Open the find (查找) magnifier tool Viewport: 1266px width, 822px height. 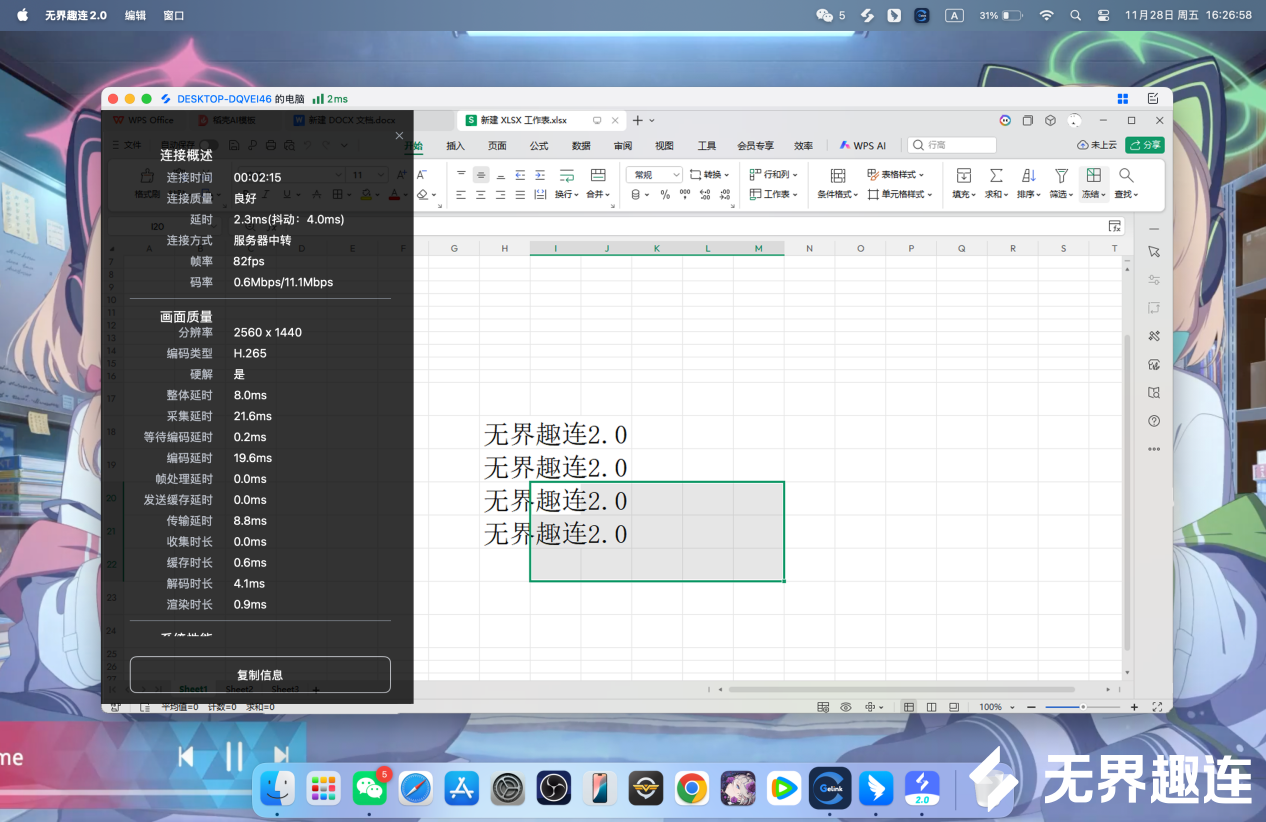point(1126,176)
